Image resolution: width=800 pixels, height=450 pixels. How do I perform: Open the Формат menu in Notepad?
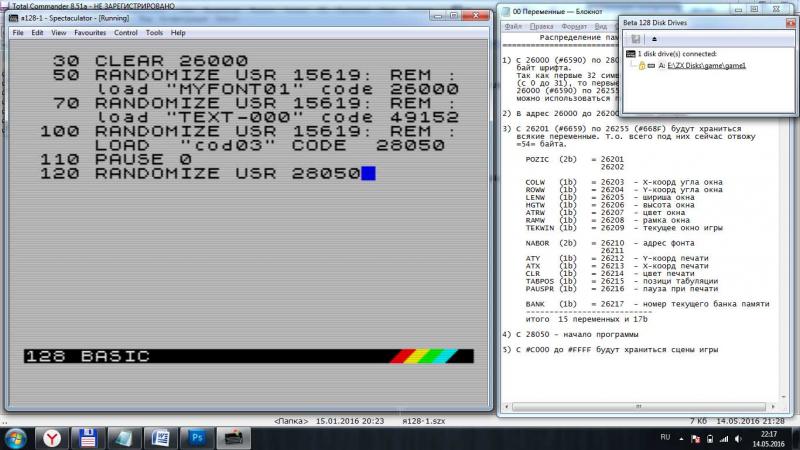click(574, 25)
